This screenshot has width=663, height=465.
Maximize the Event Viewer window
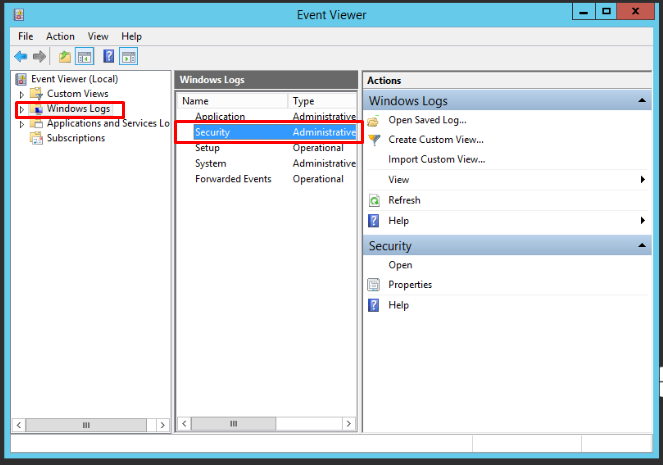click(606, 11)
